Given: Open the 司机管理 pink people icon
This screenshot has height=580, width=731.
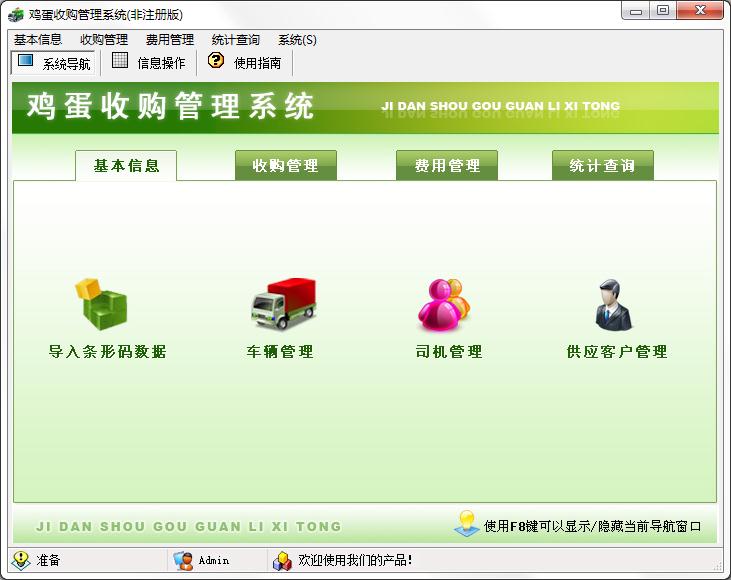Looking at the screenshot, I should pos(443,304).
